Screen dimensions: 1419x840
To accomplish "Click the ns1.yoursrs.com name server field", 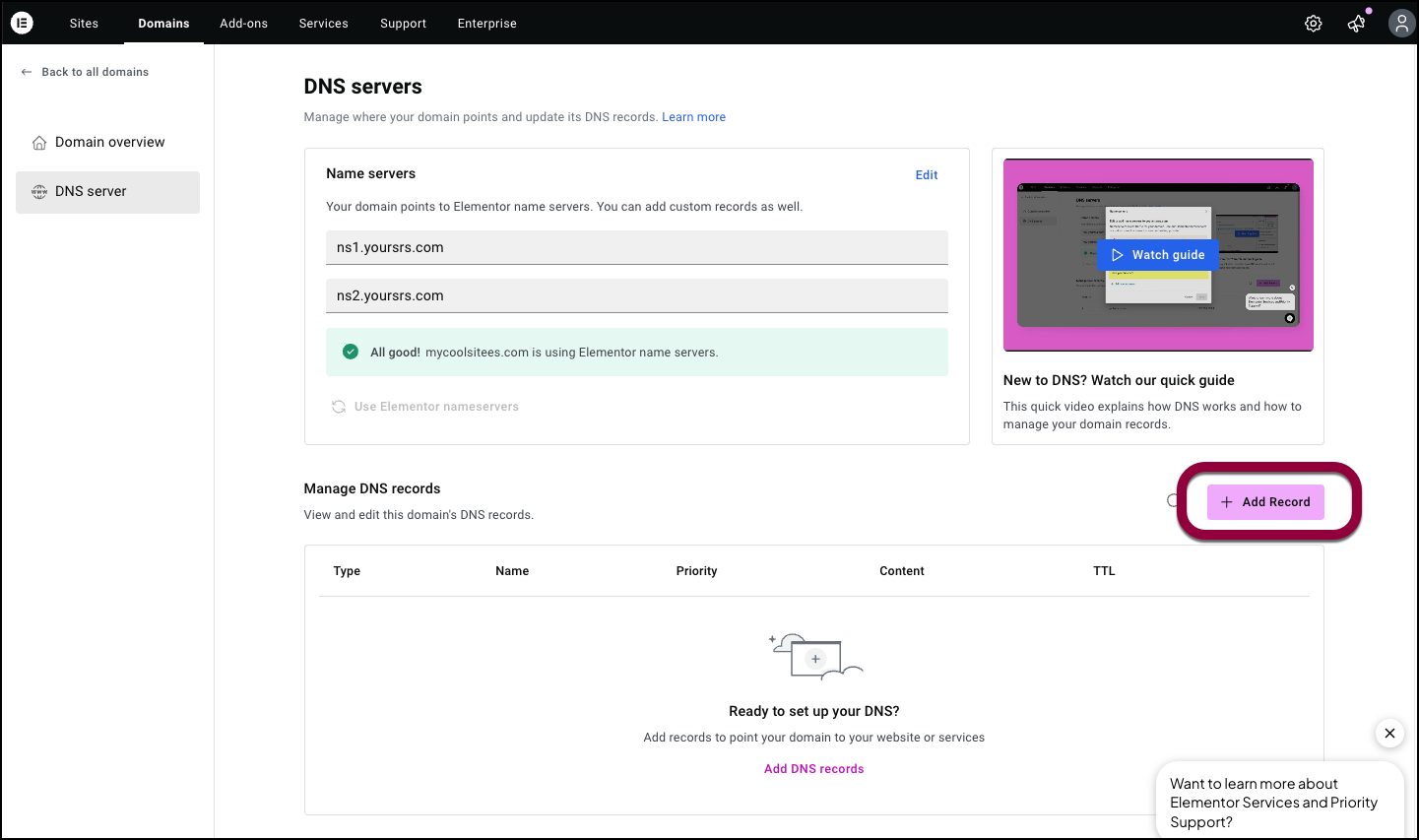I will [x=636, y=248].
